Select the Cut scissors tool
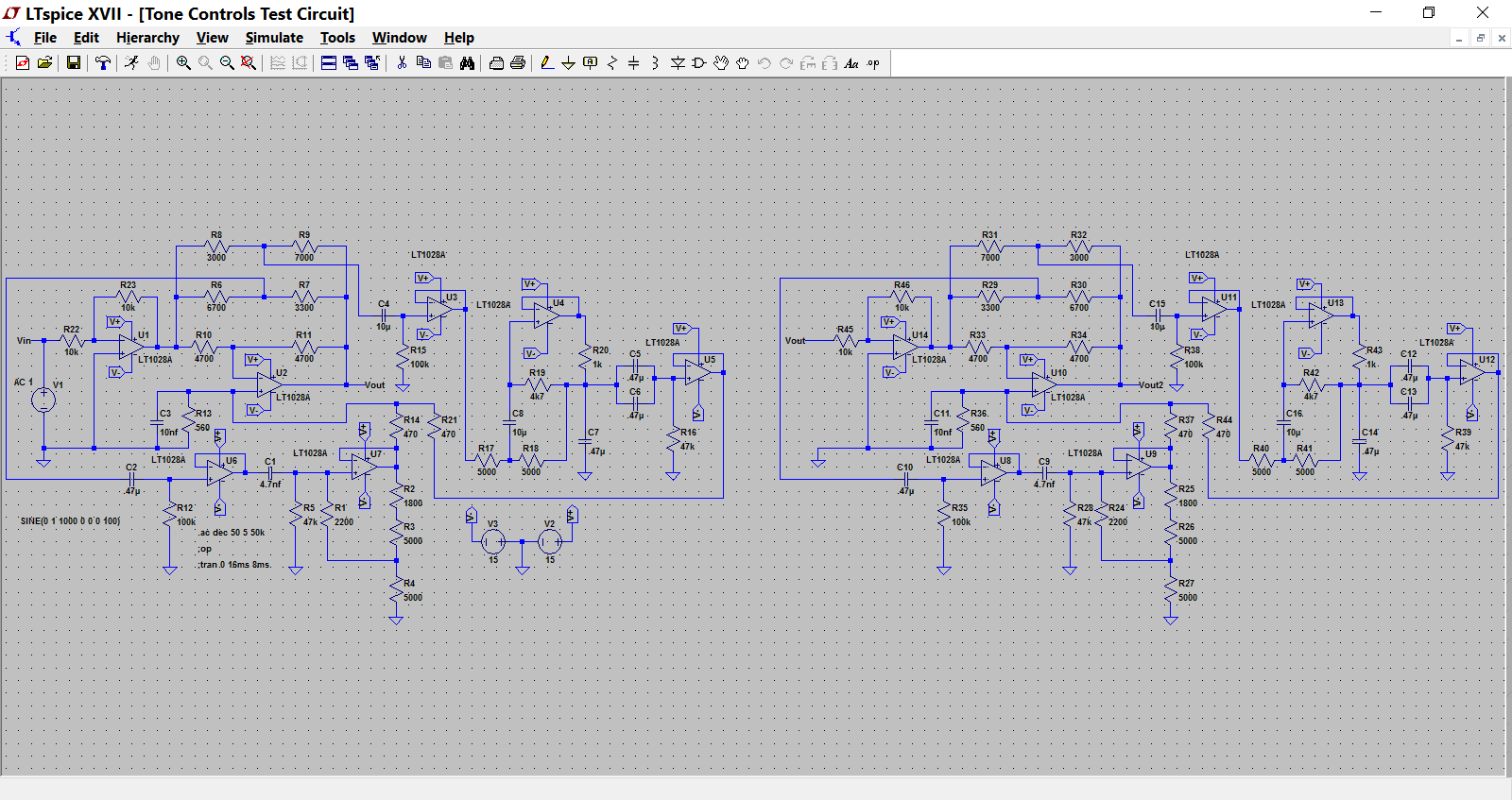This screenshot has height=800, width=1512. (402, 63)
